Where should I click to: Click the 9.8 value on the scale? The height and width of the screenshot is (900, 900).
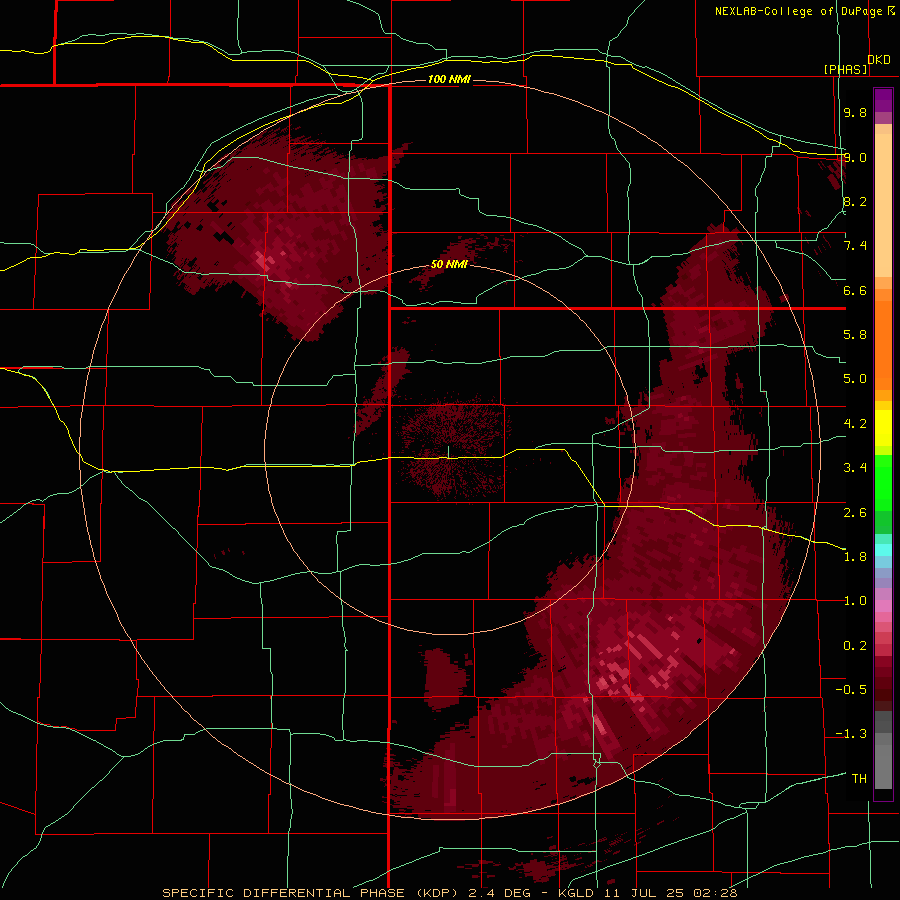(855, 113)
